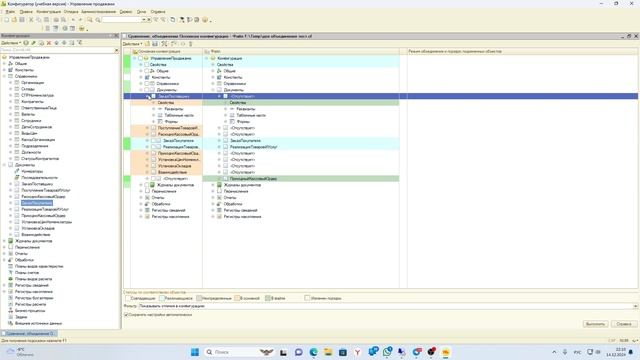Click the Справка button at bottom right
The image size is (640, 360).
624,324
